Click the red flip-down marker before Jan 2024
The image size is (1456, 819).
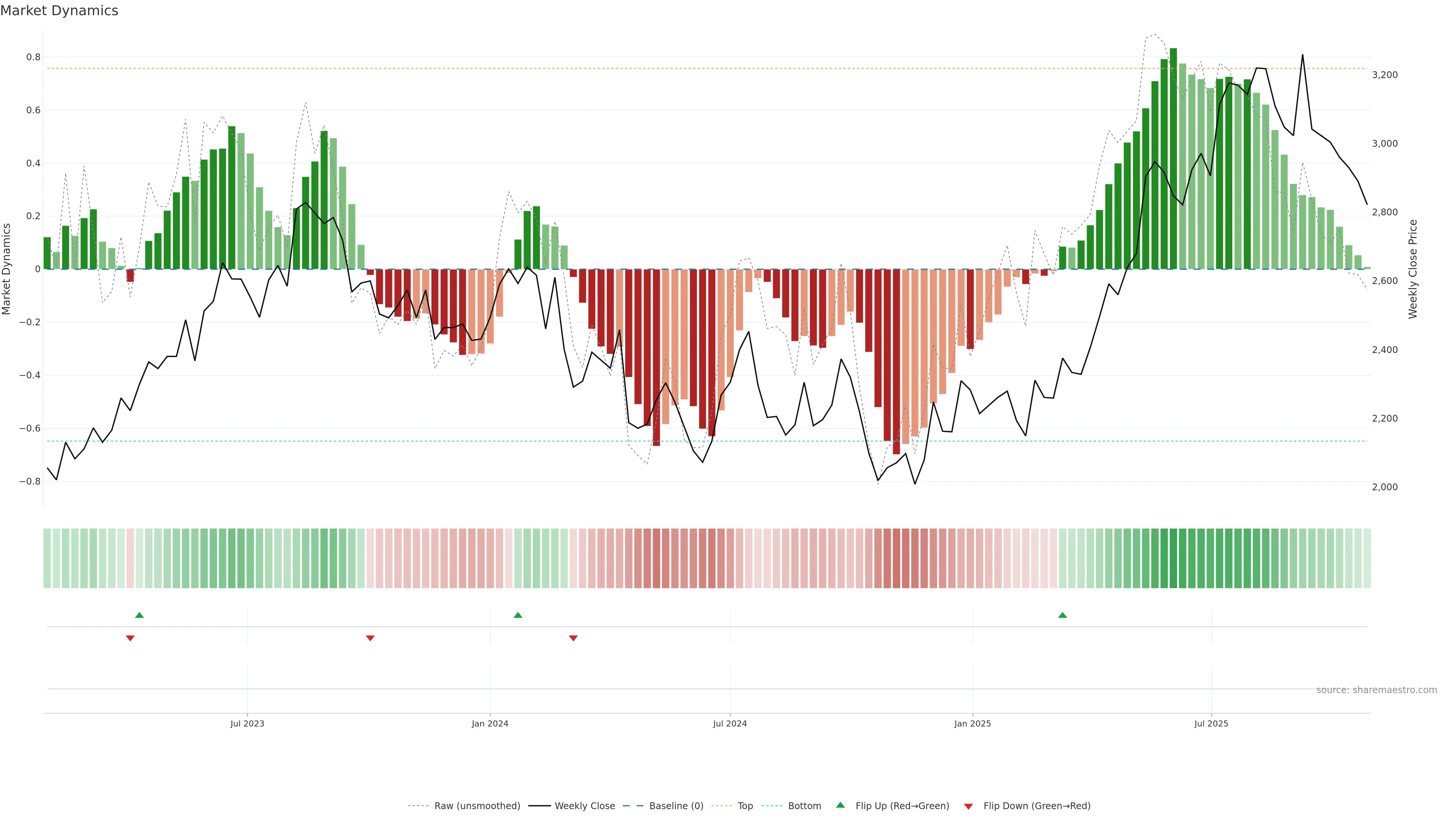click(x=370, y=638)
